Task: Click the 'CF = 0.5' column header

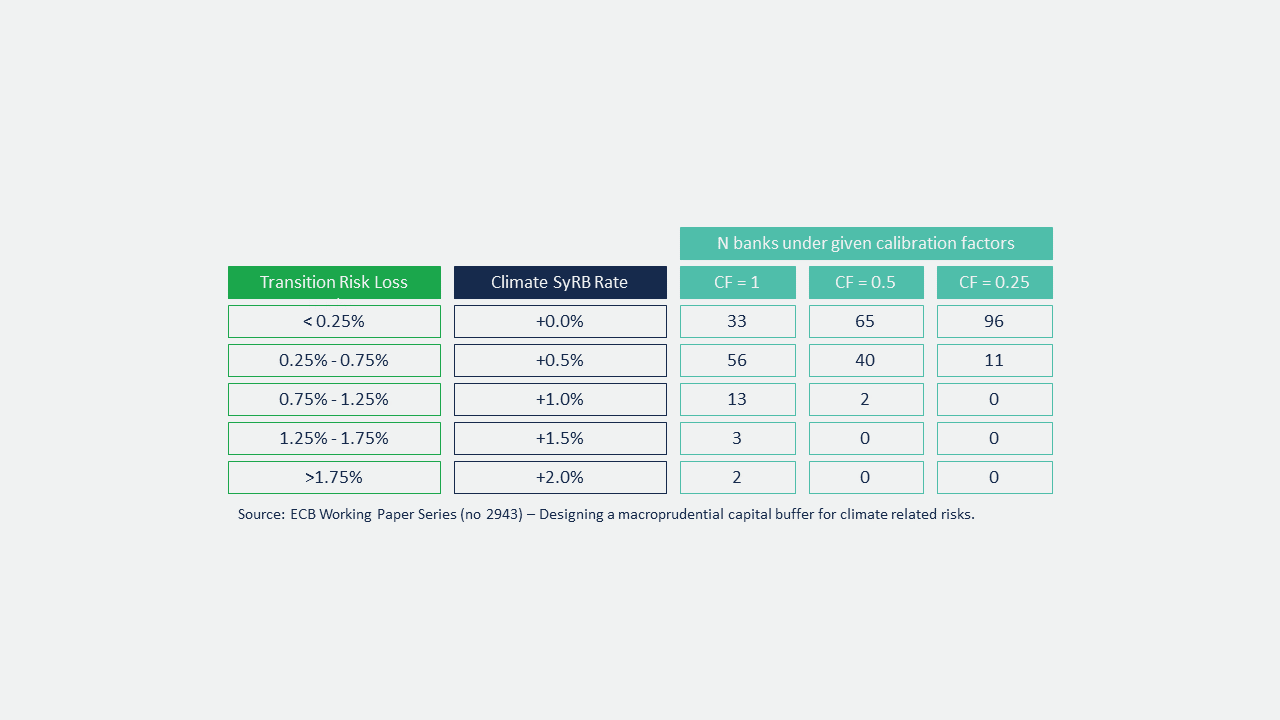Action: (866, 282)
